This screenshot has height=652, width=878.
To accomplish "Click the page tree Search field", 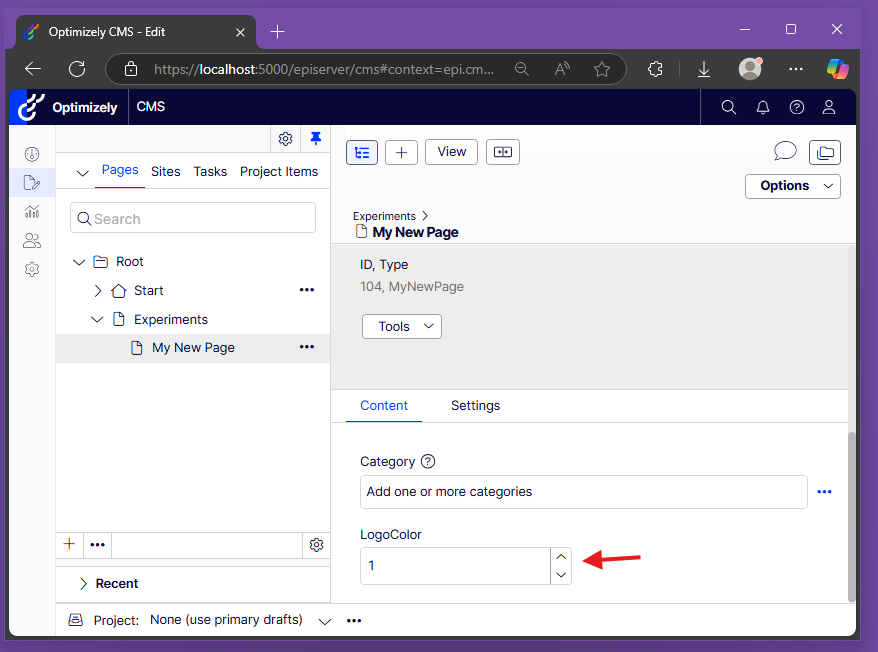I will (193, 218).
